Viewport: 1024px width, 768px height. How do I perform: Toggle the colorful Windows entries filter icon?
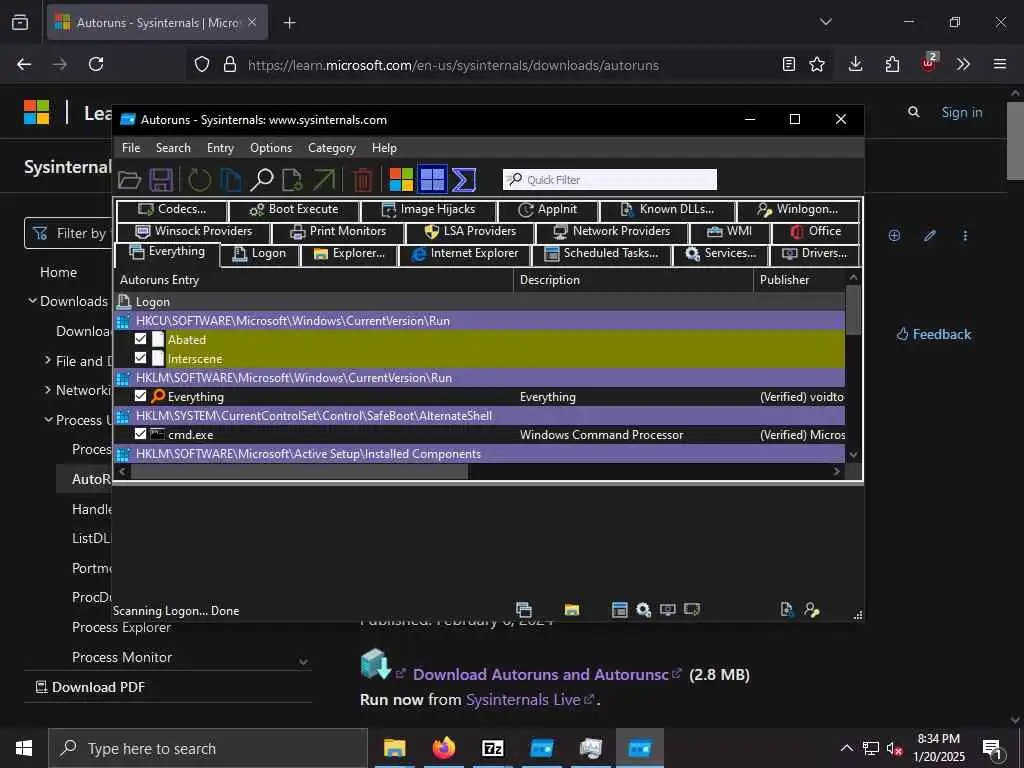(401, 180)
